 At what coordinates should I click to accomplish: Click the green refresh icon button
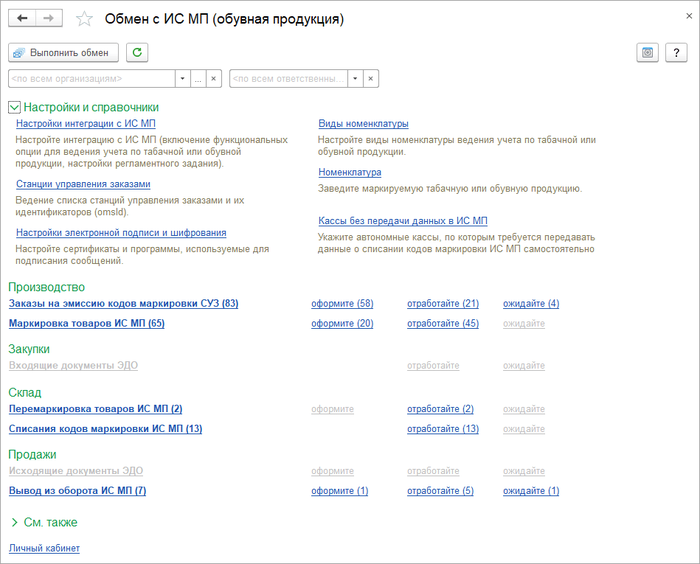pyautogui.click(x=137, y=52)
